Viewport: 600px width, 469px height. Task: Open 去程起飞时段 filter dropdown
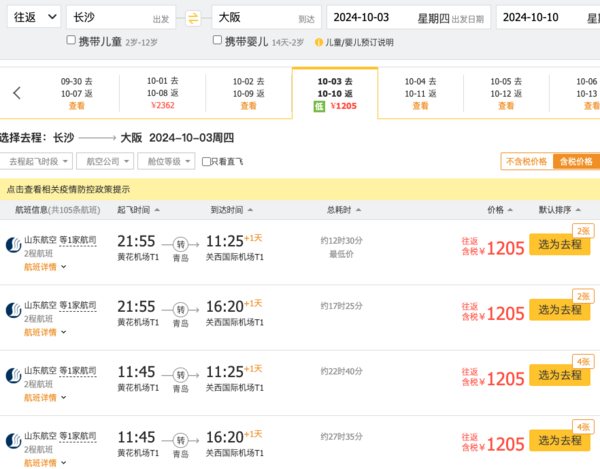pos(37,161)
